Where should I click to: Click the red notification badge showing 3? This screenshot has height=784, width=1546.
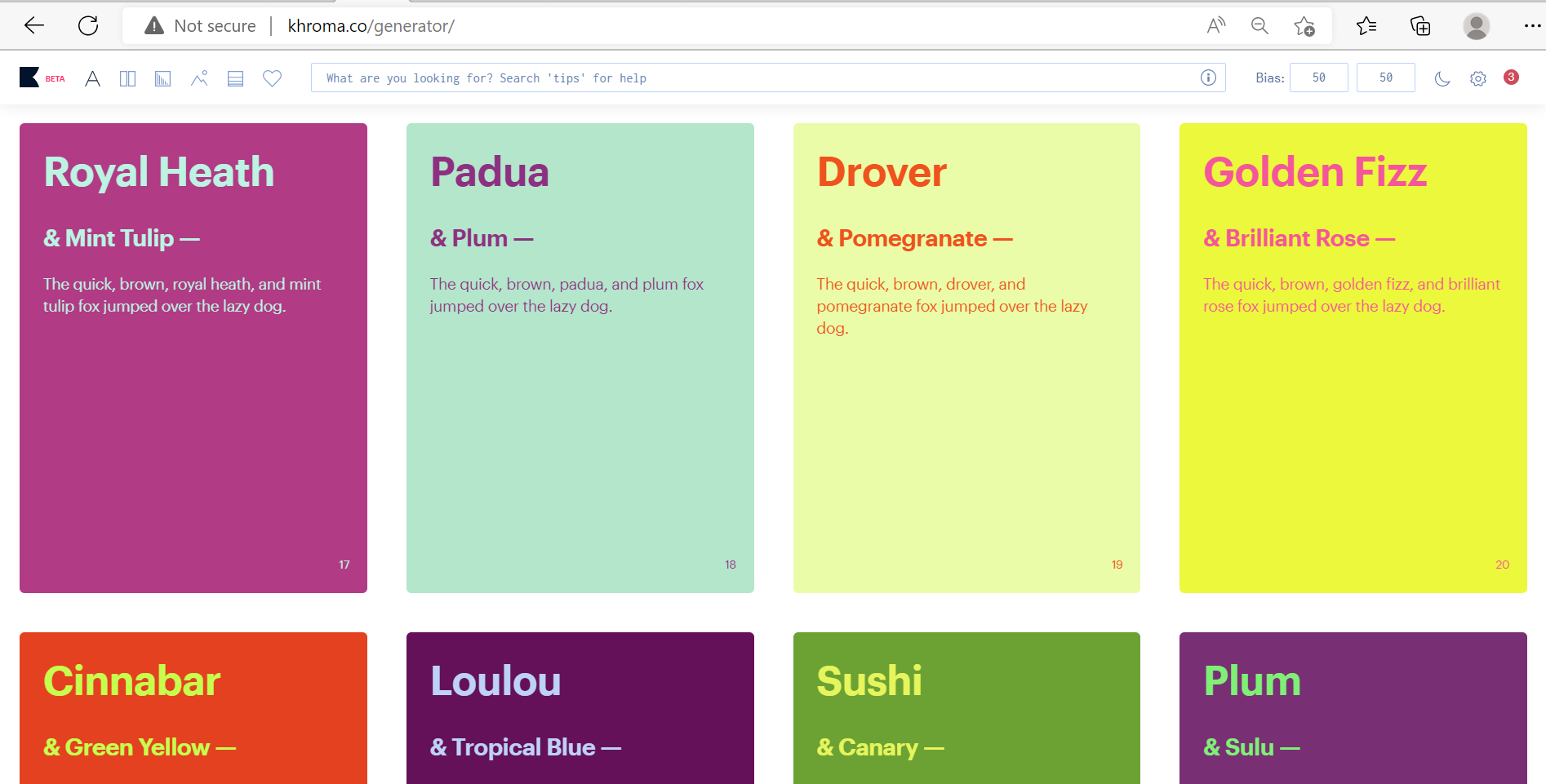click(1511, 77)
